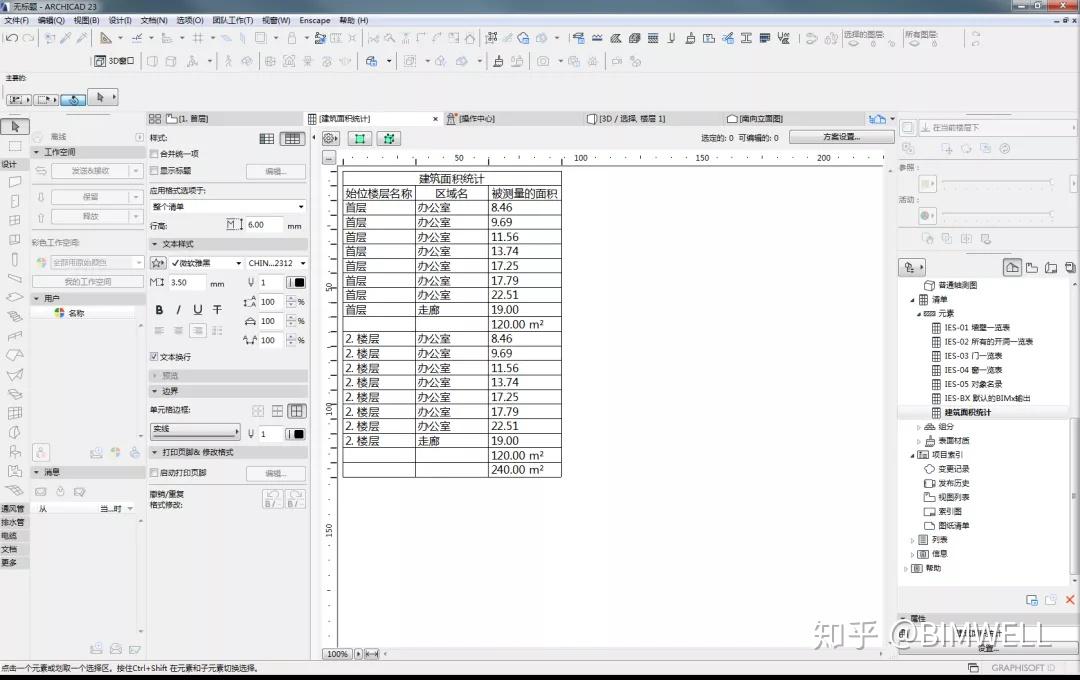Click the 行高 row height input field
Image resolution: width=1080 pixels, height=680 pixels.
[264, 225]
